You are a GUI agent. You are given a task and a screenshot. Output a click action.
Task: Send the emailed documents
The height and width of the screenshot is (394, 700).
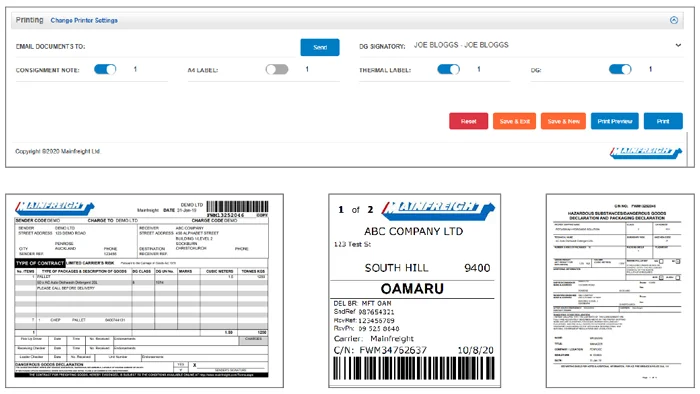point(320,47)
